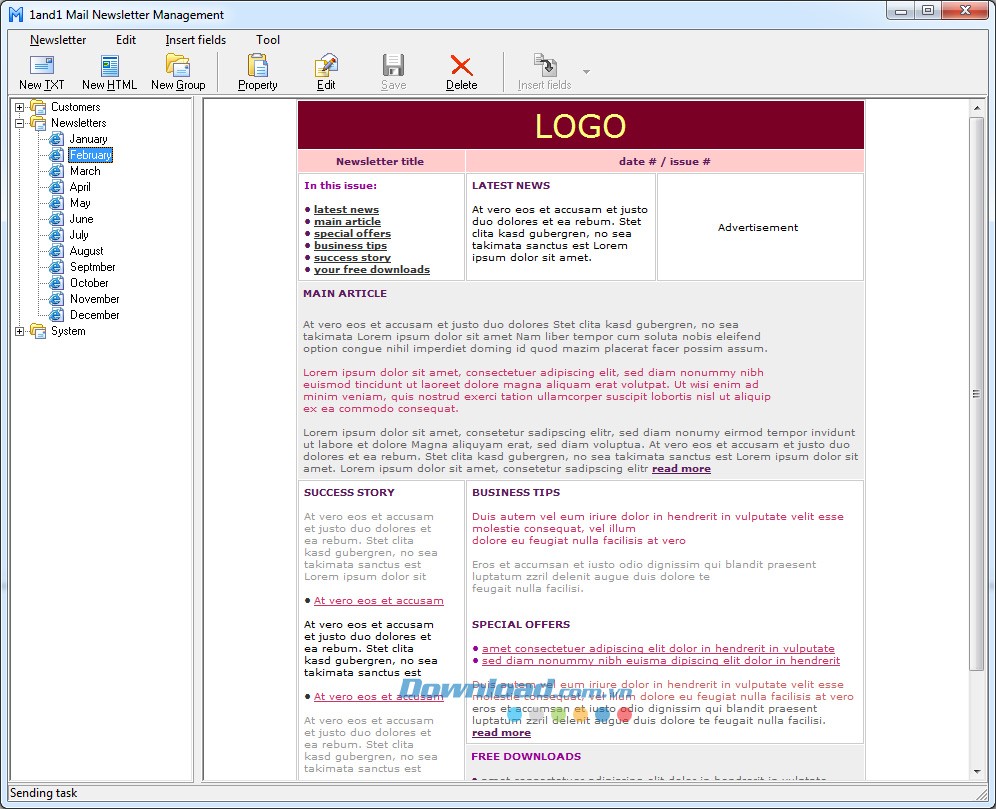Open the Tool menu
This screenshot has height=809, width=996.
point(267,40)
